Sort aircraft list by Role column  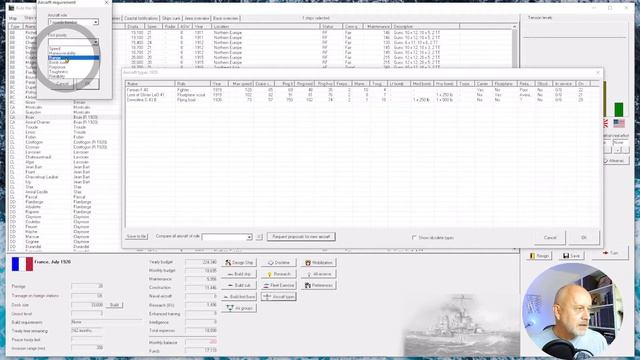click(x=193, y=84)
